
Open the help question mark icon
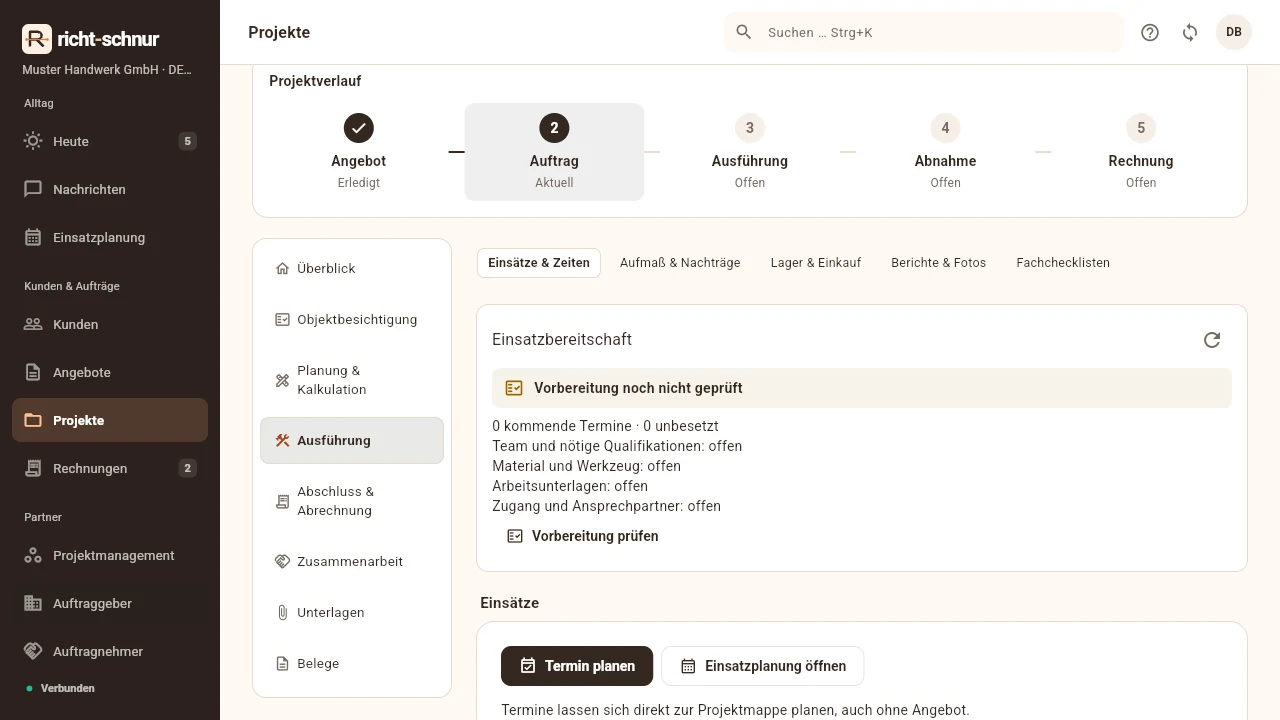1150,32
